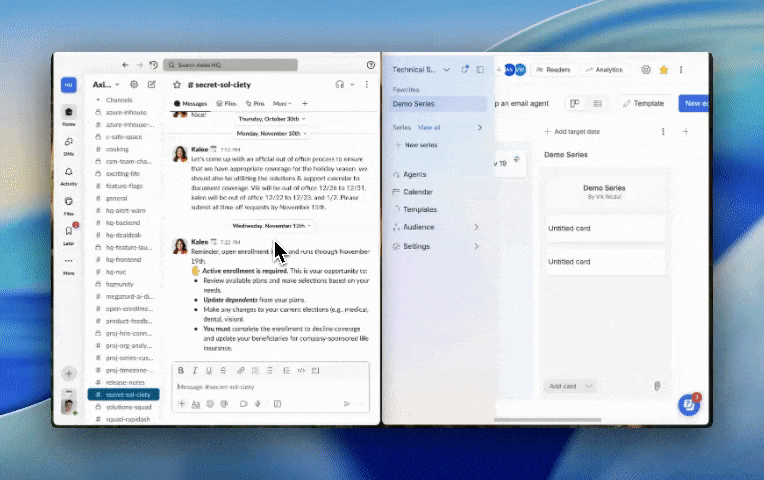Open the Slack history clock icon
Viewport: 764px width, 480px height.
pos(153,64)
